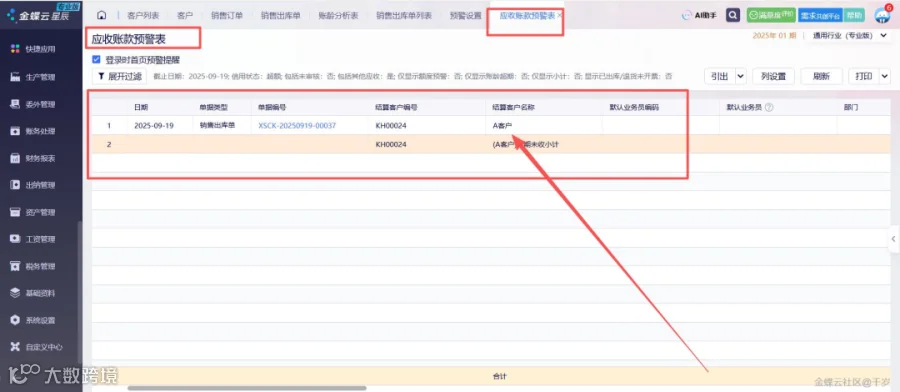
Task: Expand the 打印 print dropdown arrow
Action: (x=884, y=76)
